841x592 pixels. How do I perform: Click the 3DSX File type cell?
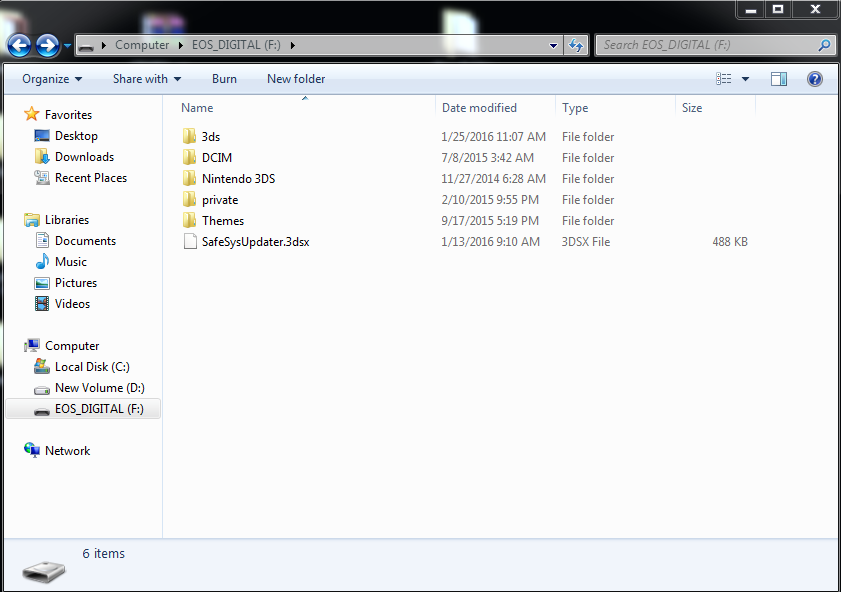[586, 242]
